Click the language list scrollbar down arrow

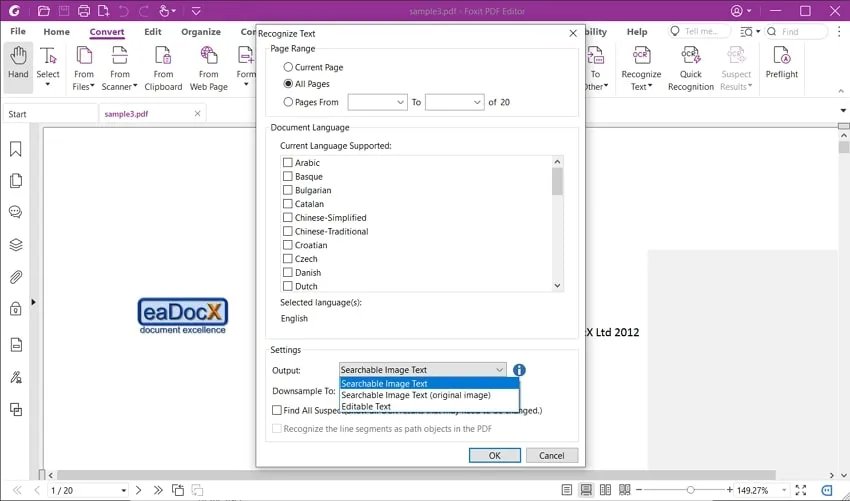point(557,286)
